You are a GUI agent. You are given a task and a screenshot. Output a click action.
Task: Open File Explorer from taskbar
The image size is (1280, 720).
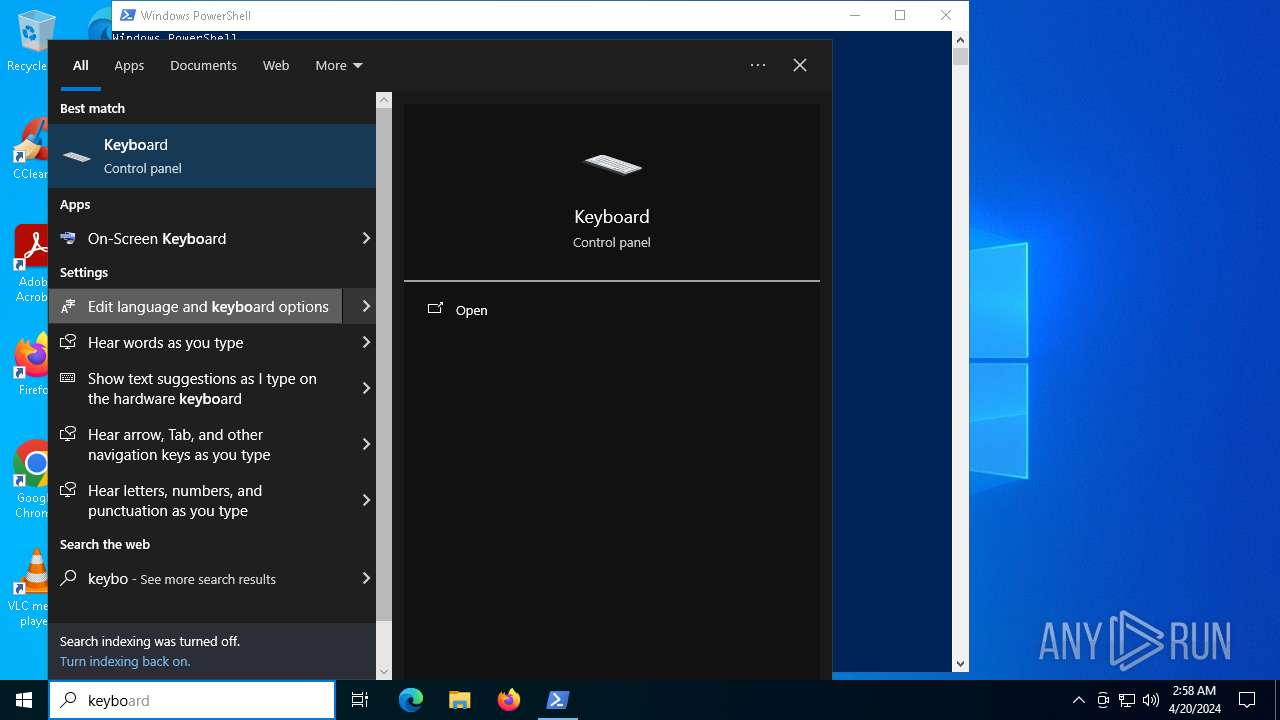(x=460, y=700)
